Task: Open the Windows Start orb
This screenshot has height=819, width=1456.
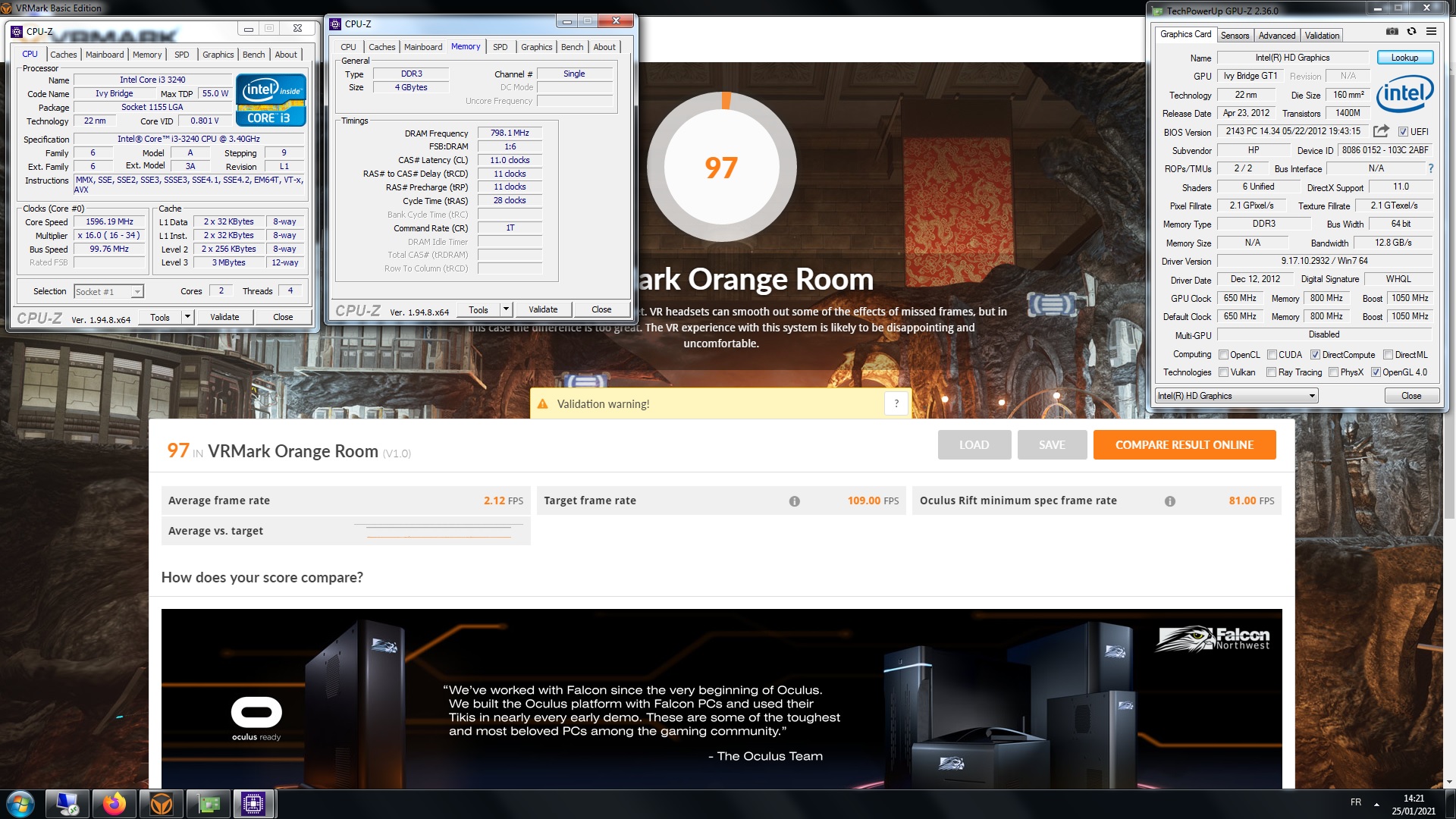Action: (20, 804)
